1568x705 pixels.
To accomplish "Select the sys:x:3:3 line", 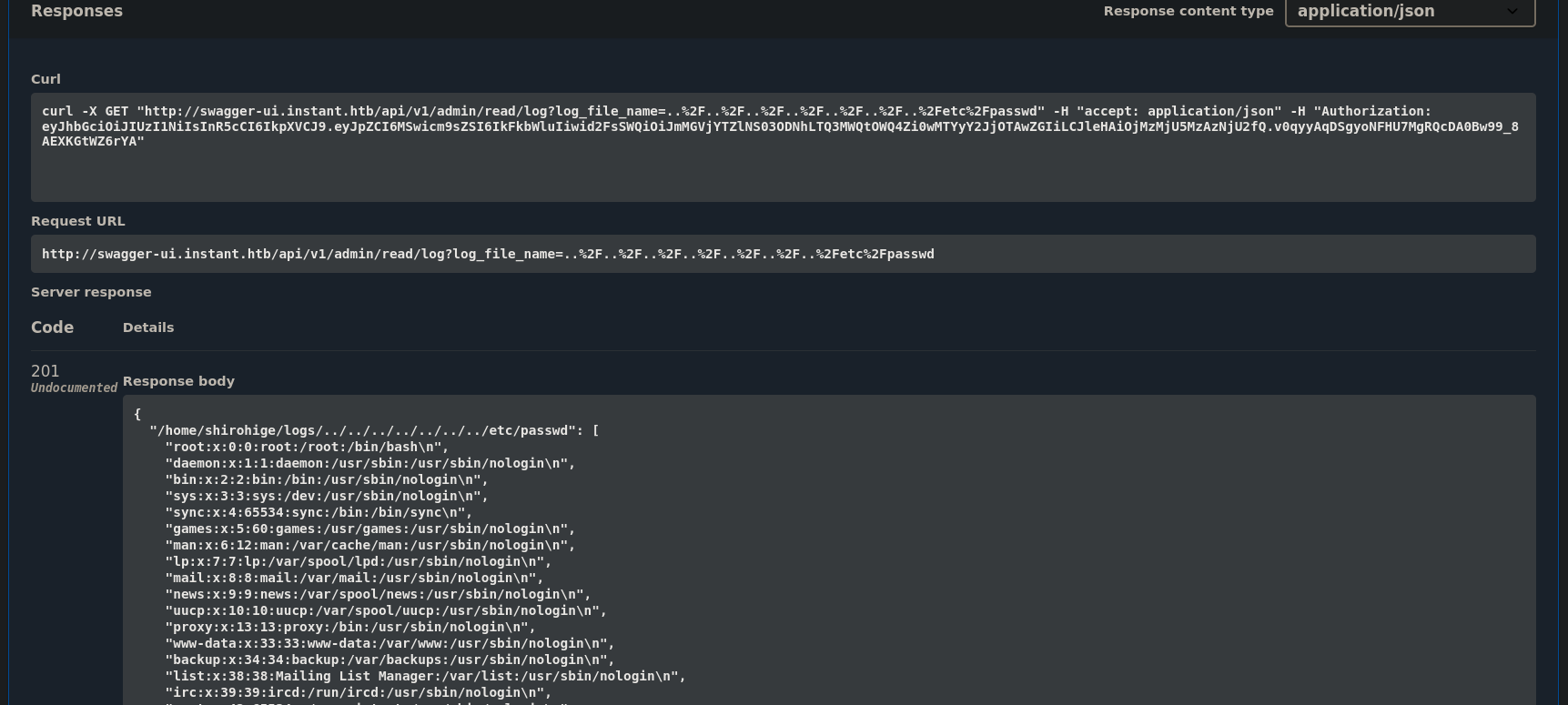I will pyautogui.click(x=327, y=496).
